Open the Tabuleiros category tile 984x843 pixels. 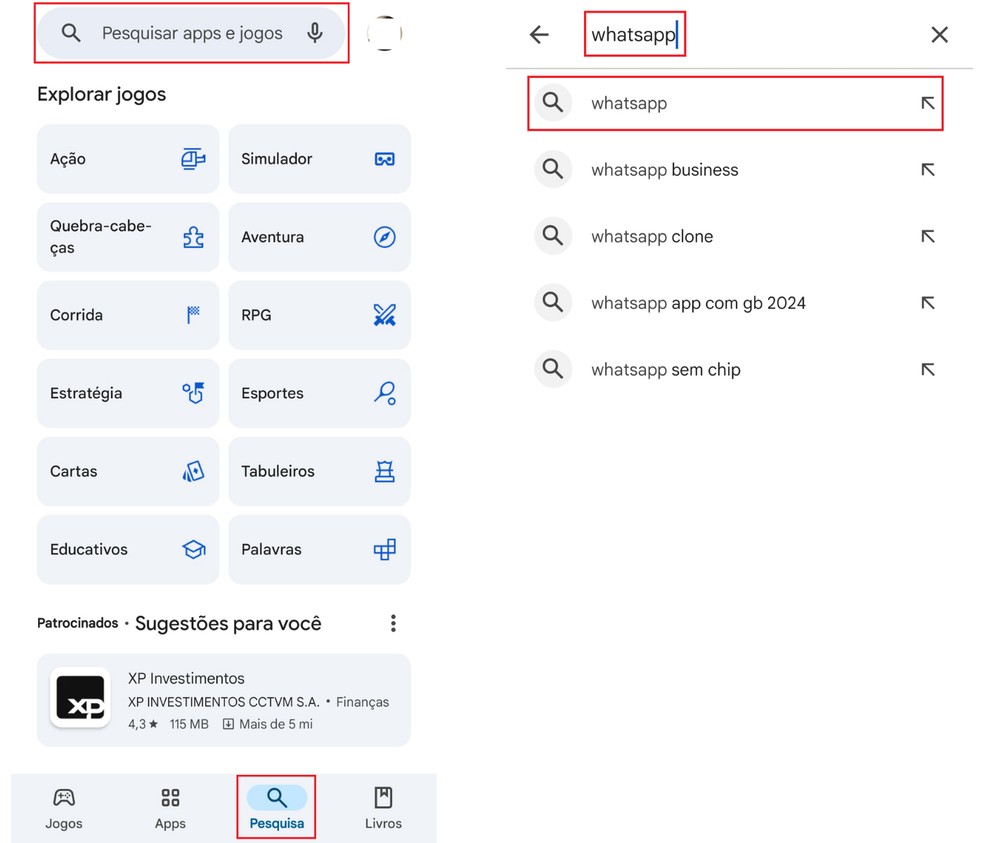pos(319,471)
